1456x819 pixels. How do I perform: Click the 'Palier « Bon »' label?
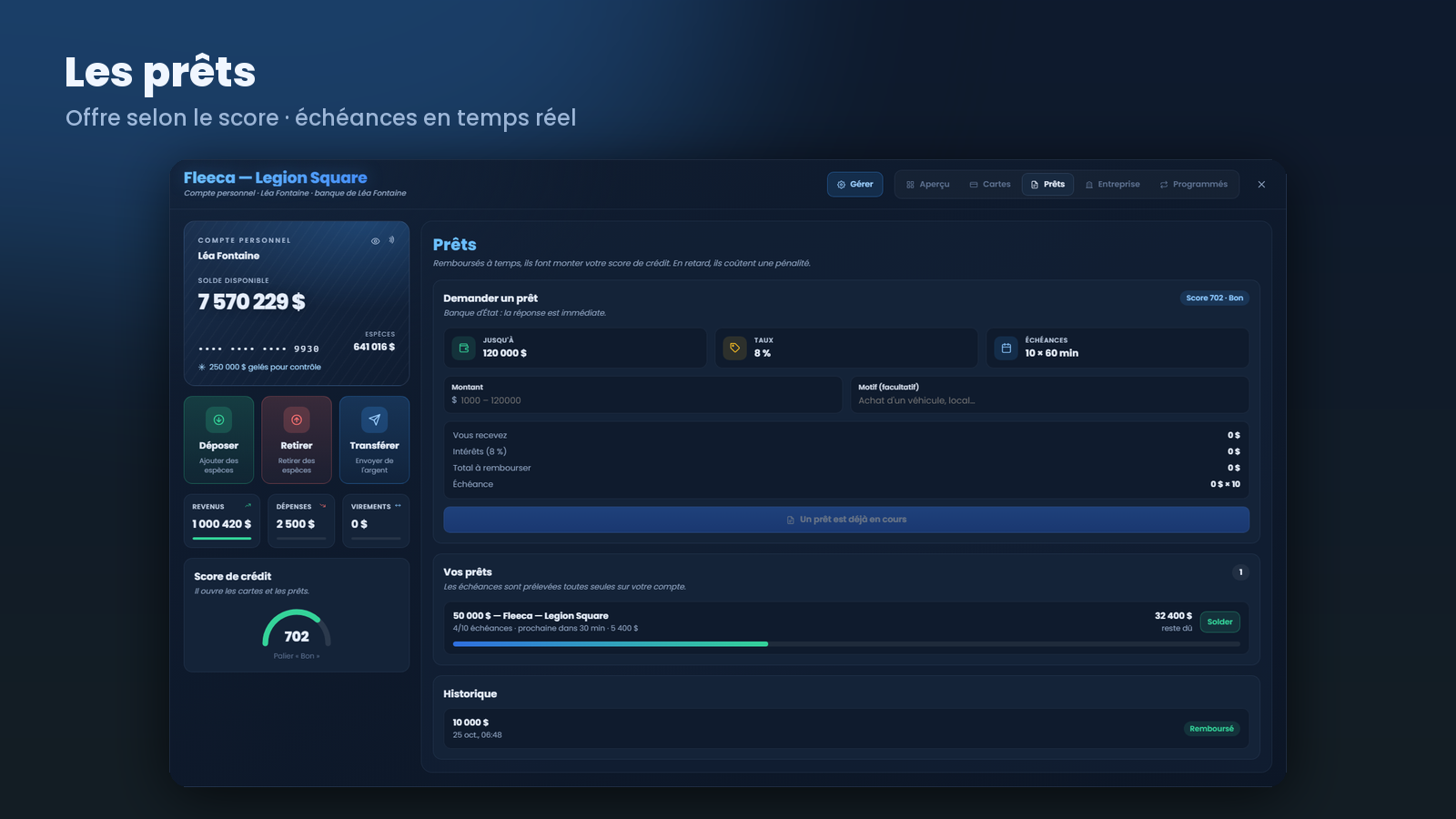pyautogui.click(x=297, y=656)
